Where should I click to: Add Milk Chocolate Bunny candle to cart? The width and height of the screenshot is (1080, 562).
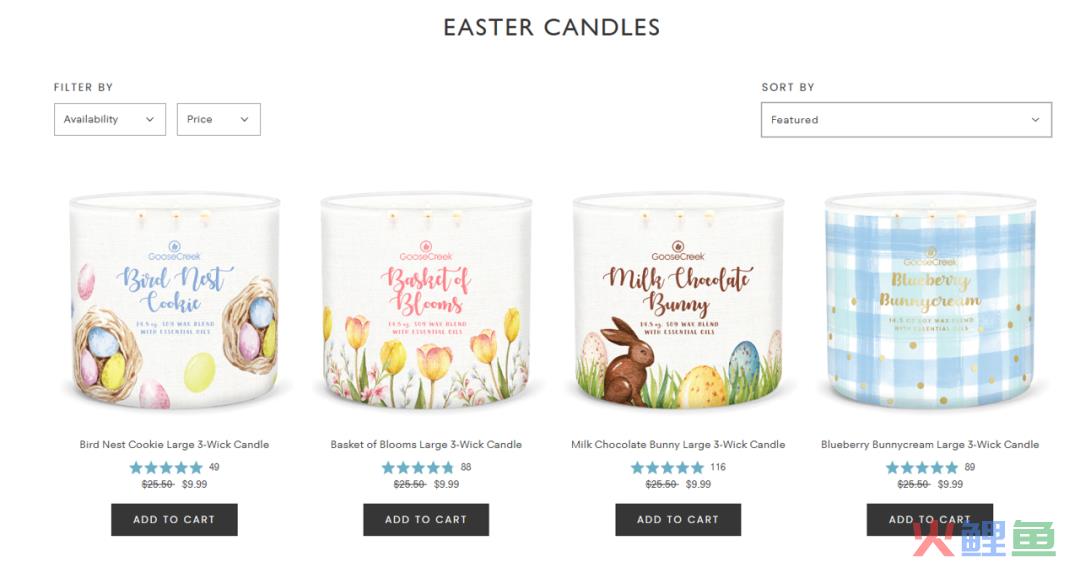pos(678,519)
